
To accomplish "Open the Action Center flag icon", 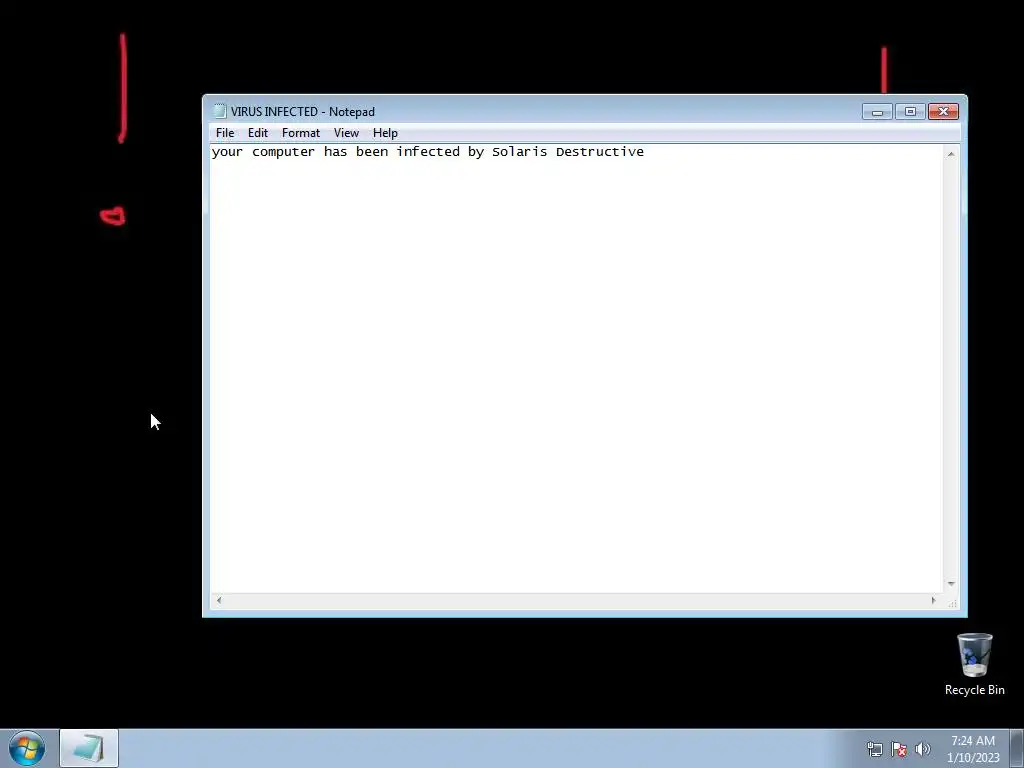I will coord(899,749).
